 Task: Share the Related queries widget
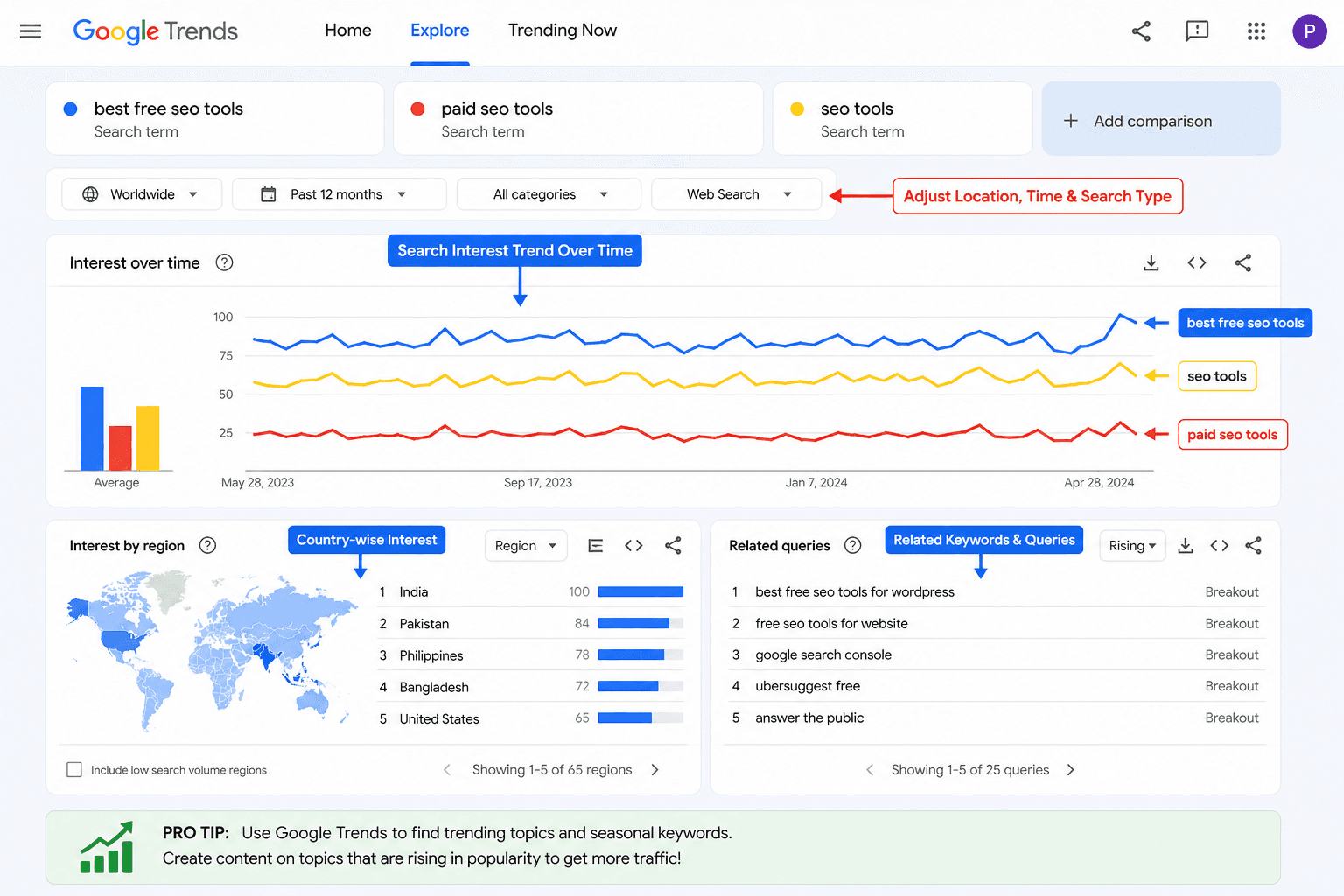tap(1254, 546)
